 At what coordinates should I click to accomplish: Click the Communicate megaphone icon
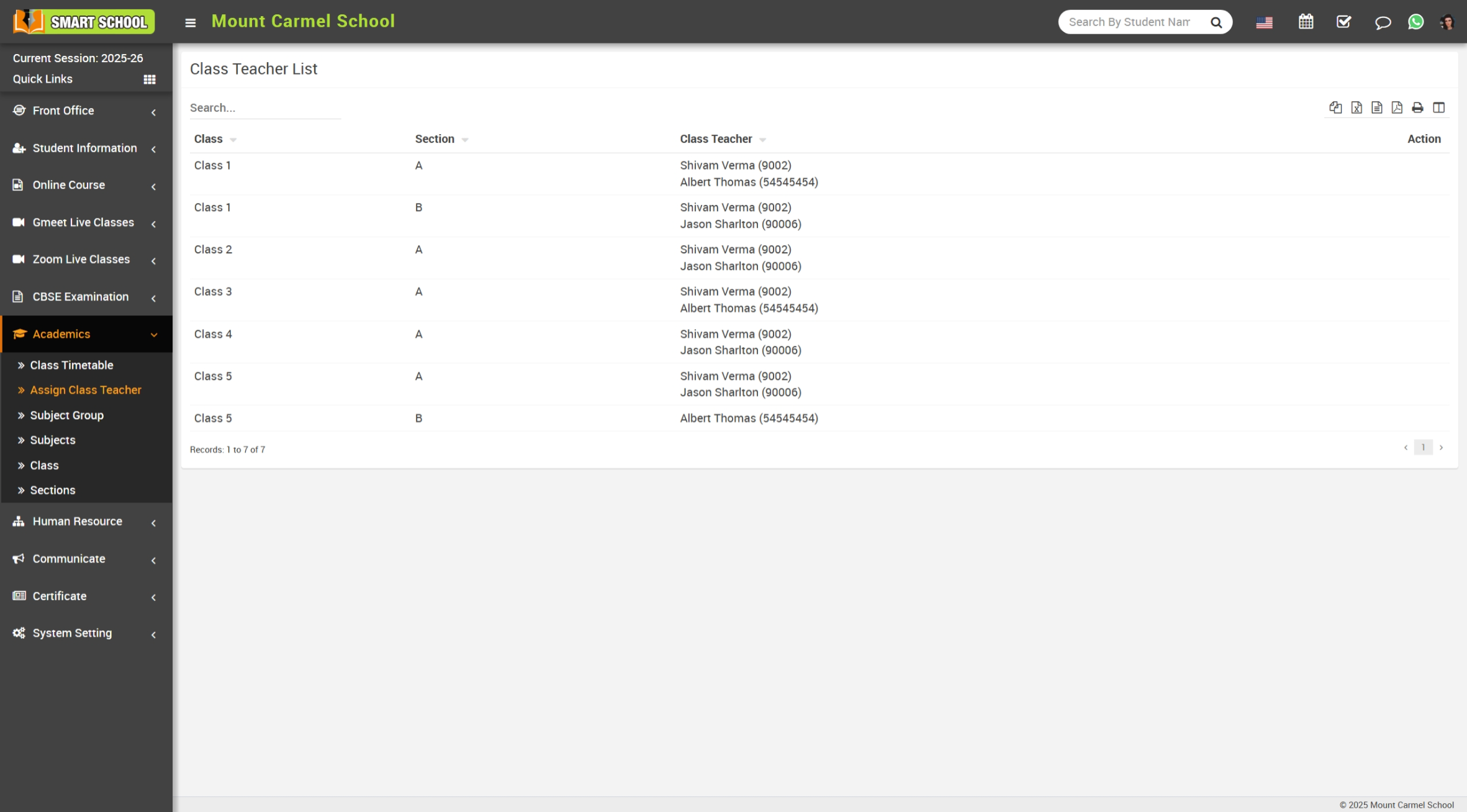pos(19,558)
